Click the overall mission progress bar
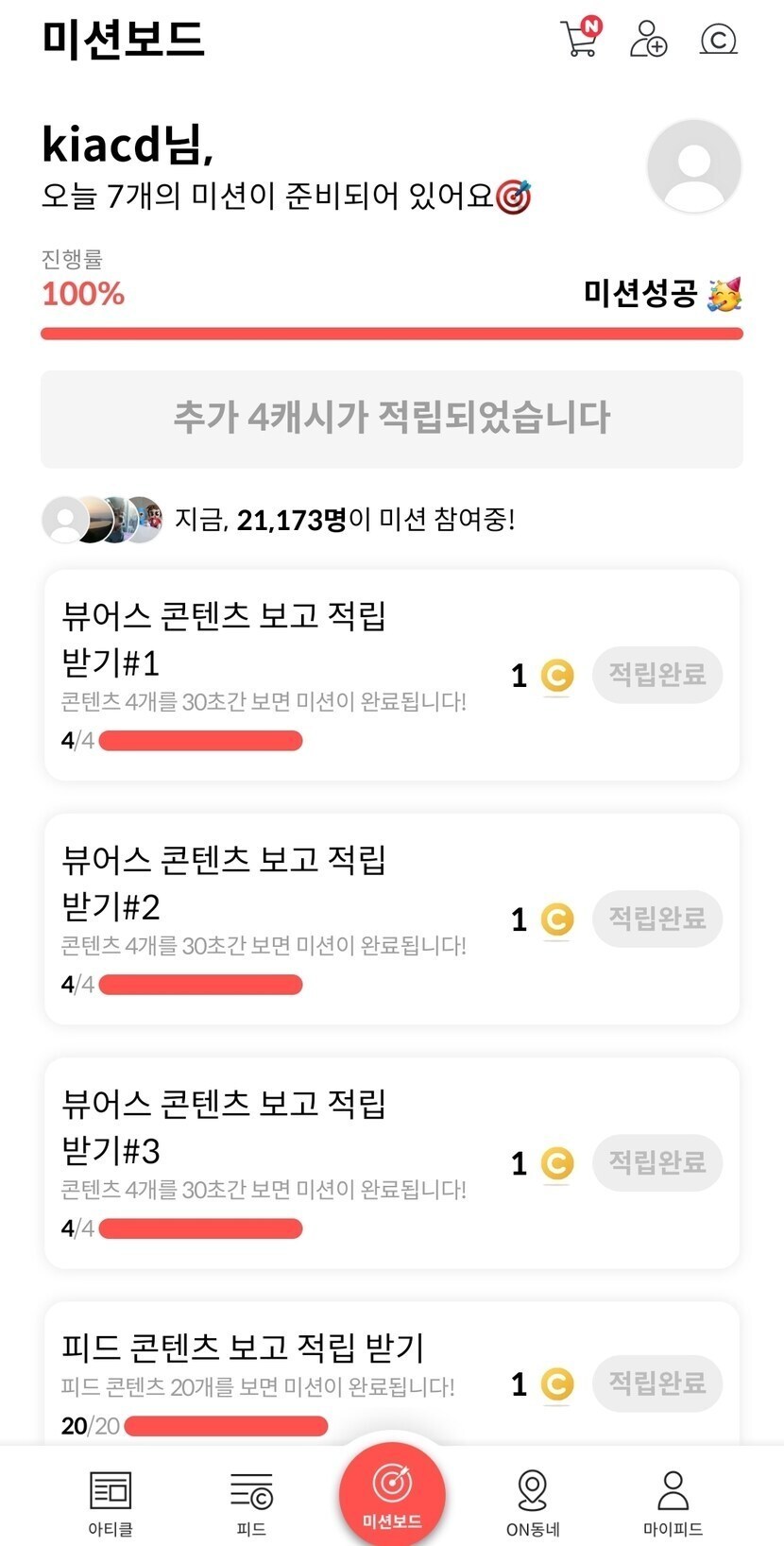 pyautogui.click(x=392, y=334)
